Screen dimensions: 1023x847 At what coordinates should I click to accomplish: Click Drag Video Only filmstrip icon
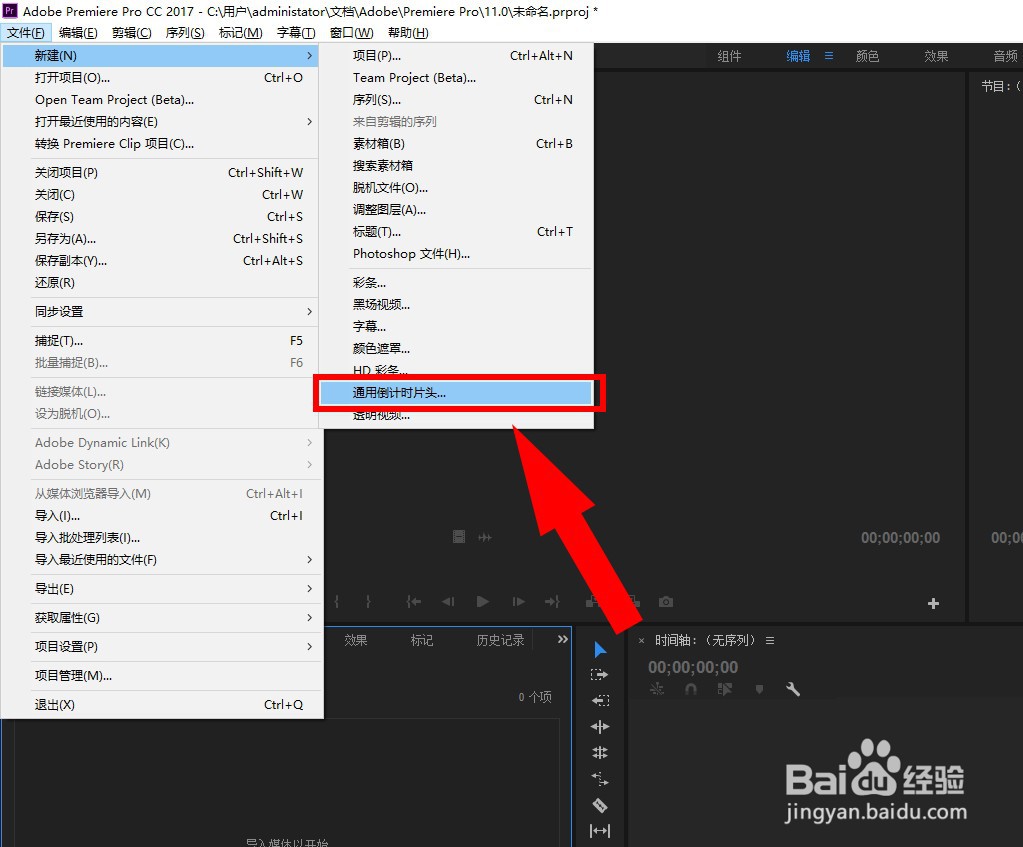459,537
